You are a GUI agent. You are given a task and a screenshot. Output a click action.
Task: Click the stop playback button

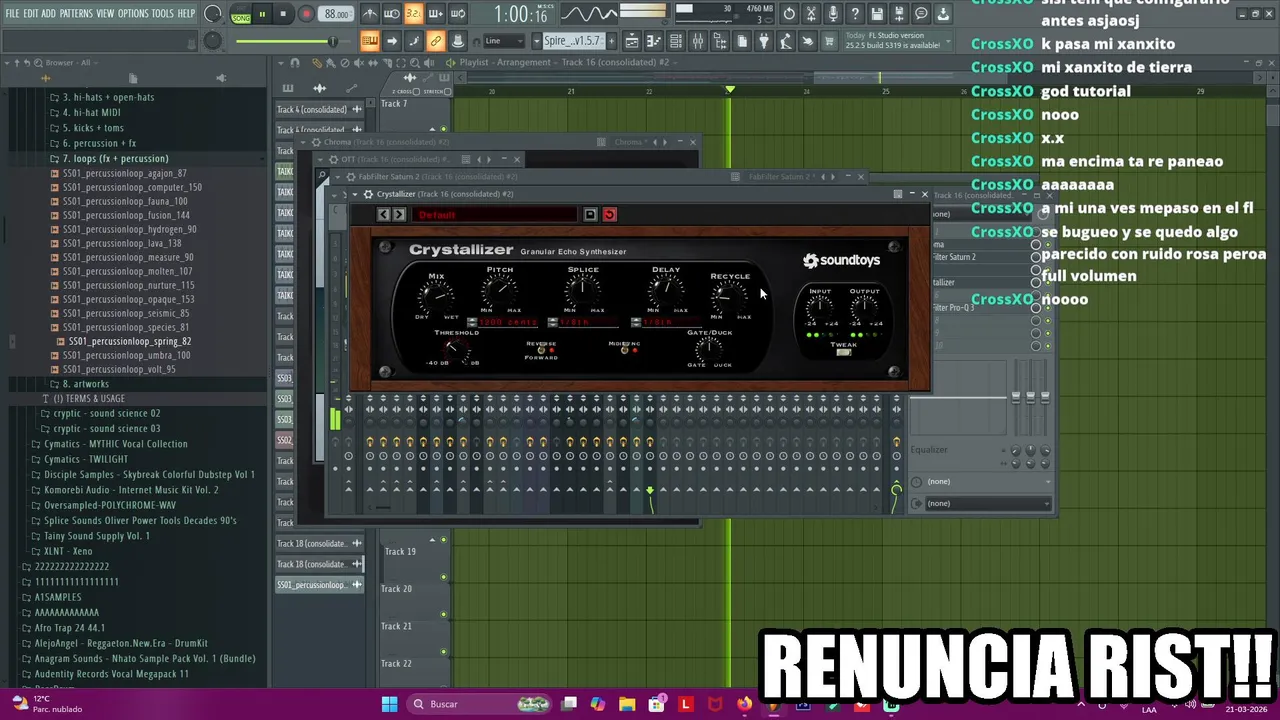coord(284,14)
